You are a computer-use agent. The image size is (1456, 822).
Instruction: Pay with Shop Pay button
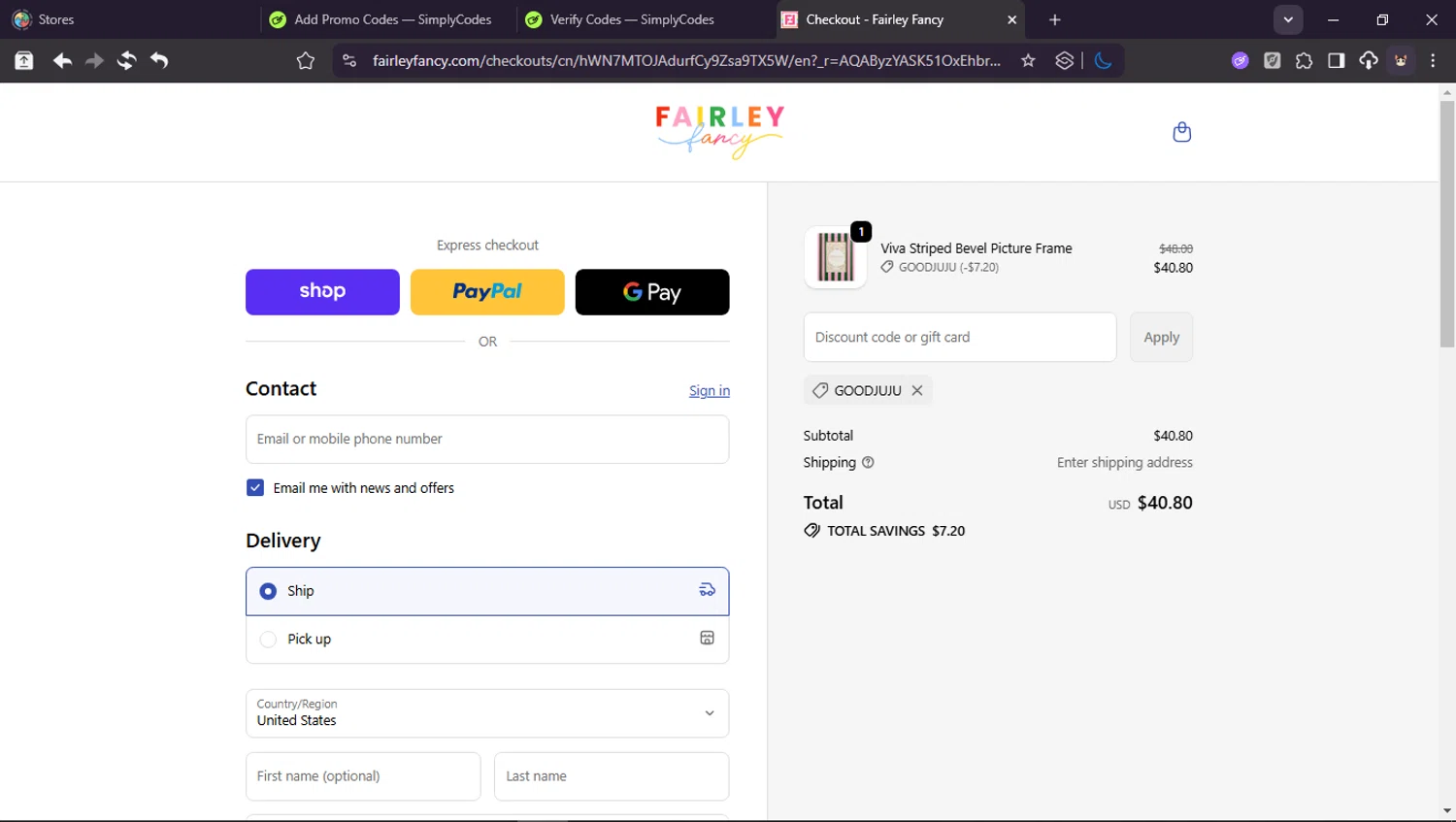[x=322, y=292]
